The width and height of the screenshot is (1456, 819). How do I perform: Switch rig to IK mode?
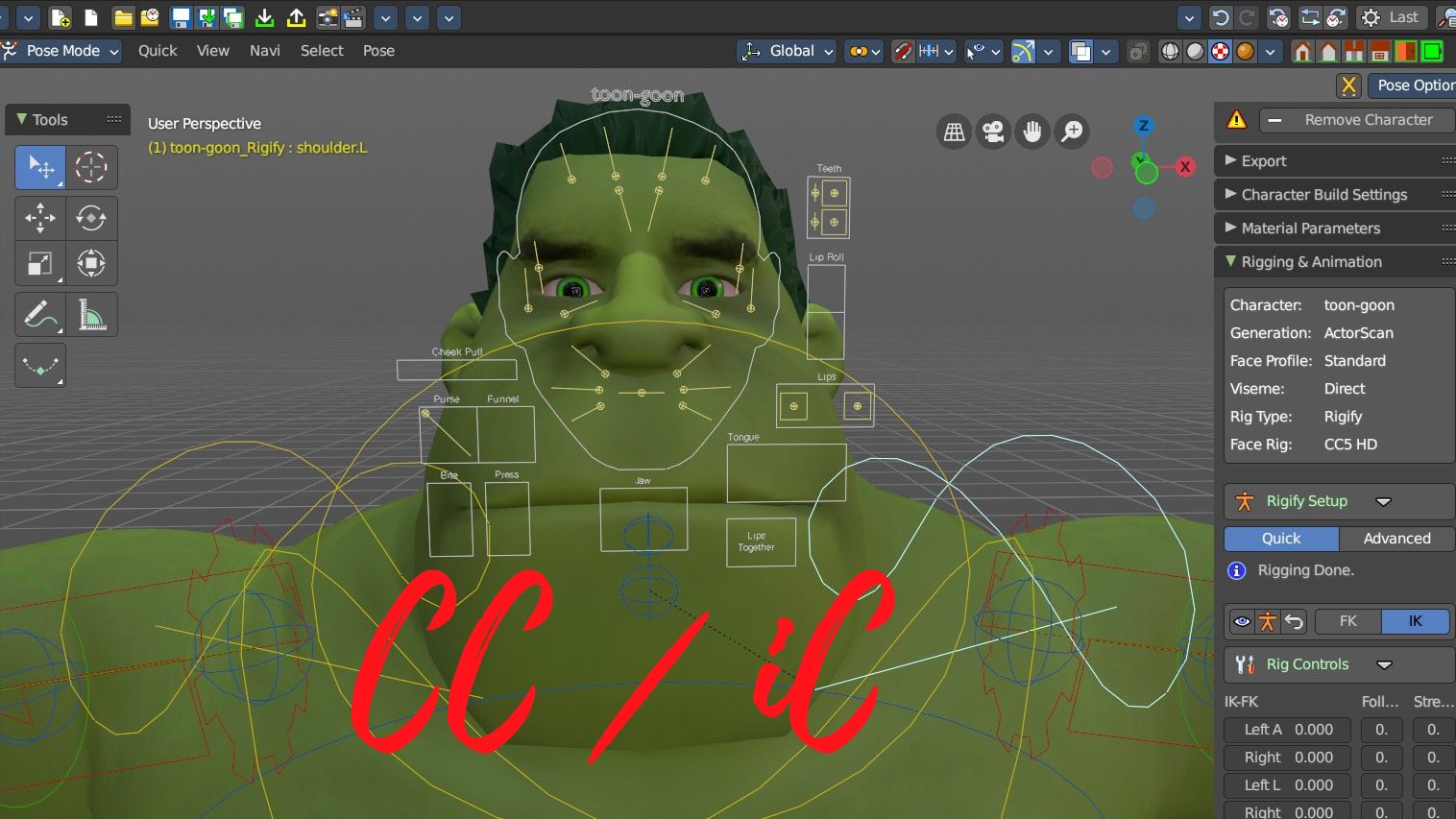click(1415, 621)
